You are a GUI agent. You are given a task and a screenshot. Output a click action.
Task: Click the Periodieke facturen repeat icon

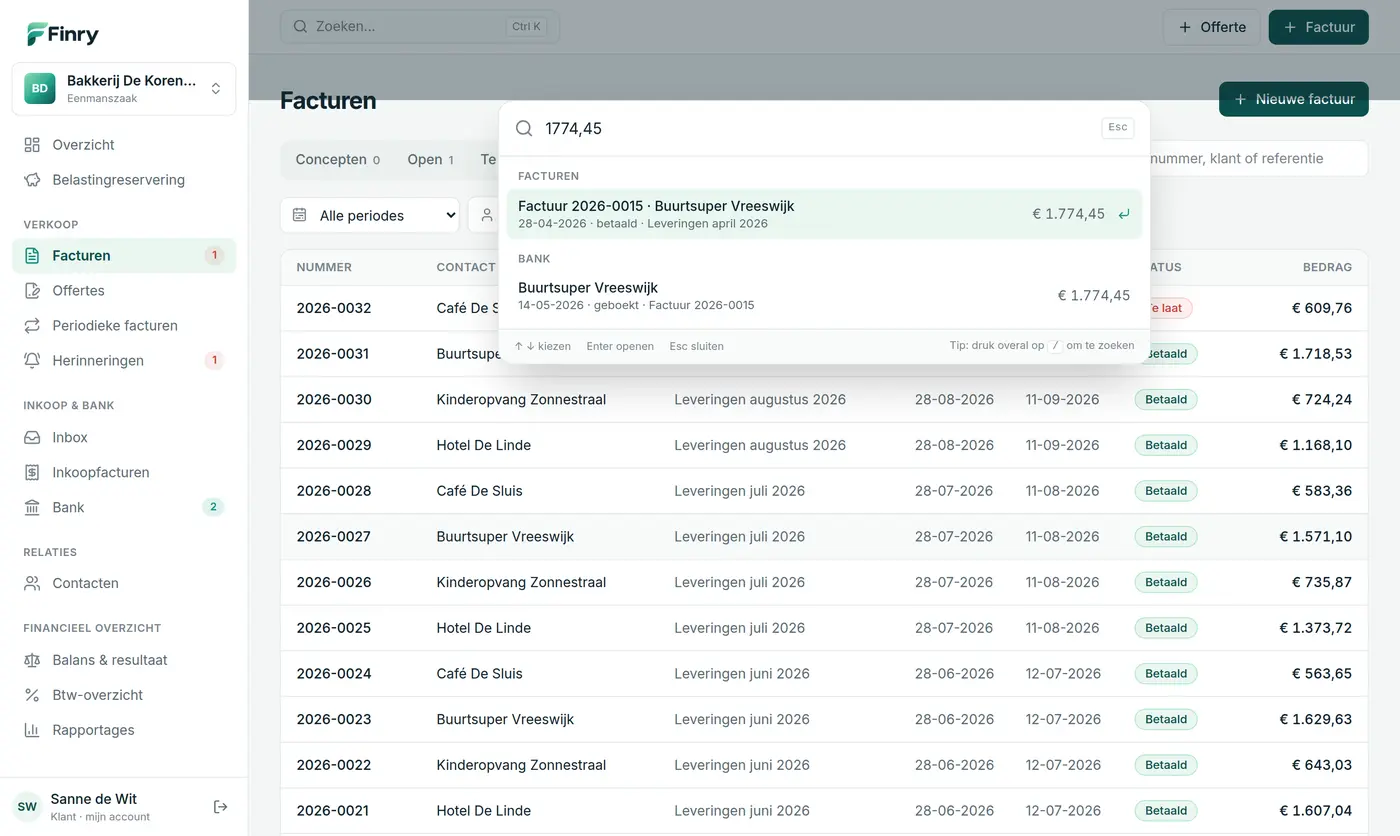coord(32,326)
